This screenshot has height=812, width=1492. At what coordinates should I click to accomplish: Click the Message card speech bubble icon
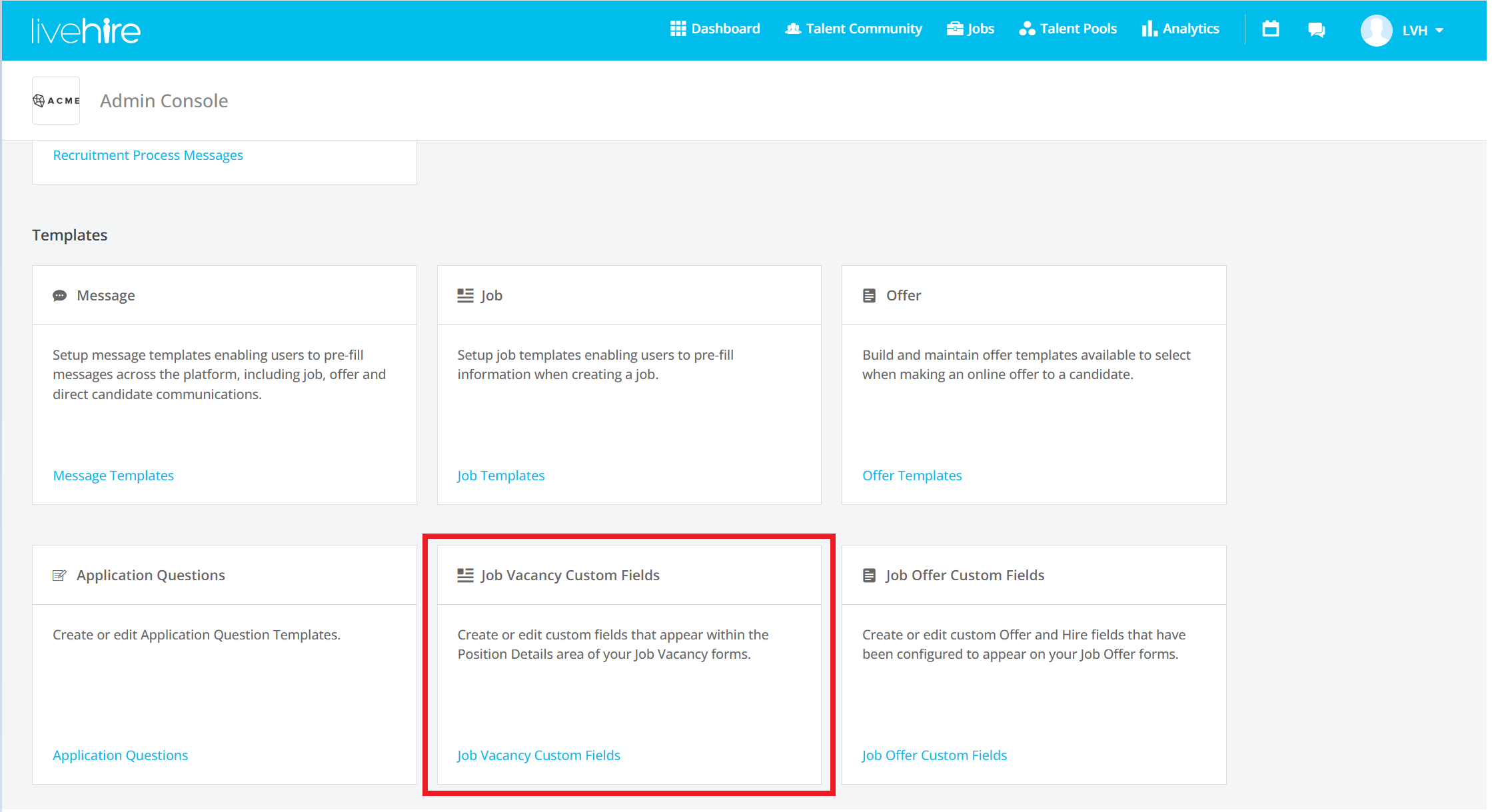pyautogui.click(x=59, y=296)
